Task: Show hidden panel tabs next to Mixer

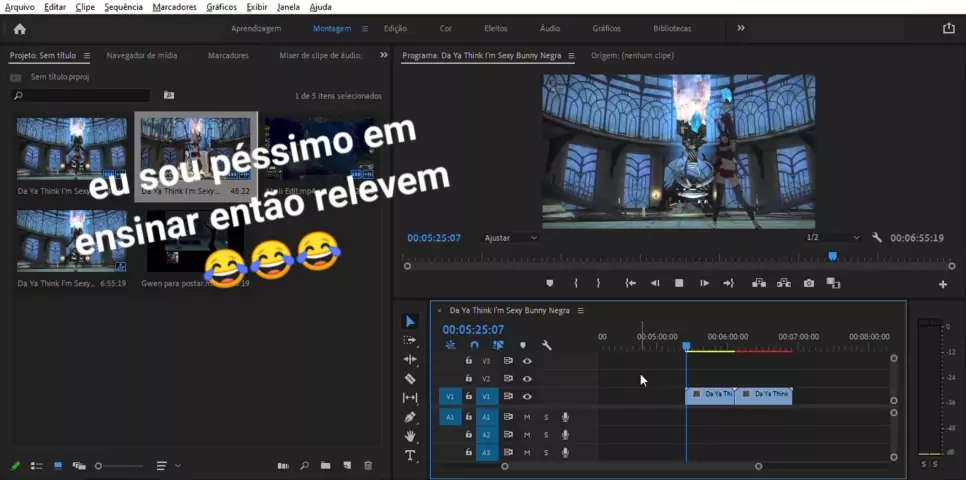Action: 384,55
